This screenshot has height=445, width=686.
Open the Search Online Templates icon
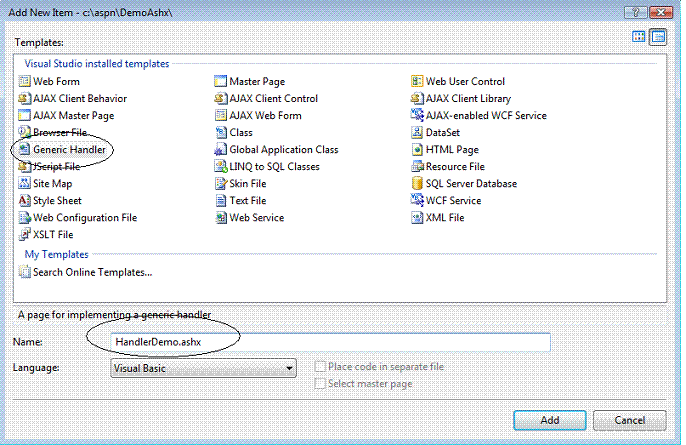(24, 272)
